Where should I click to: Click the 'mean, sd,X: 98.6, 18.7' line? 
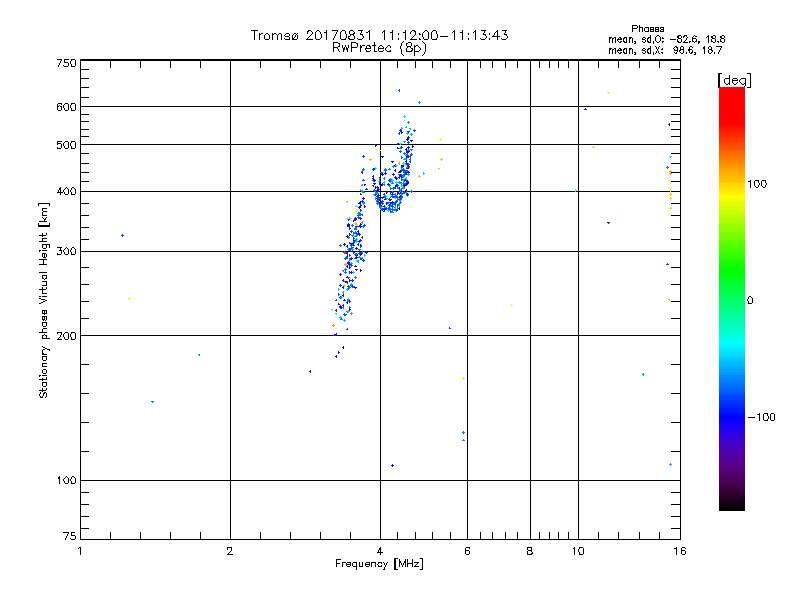click(665, 50)
